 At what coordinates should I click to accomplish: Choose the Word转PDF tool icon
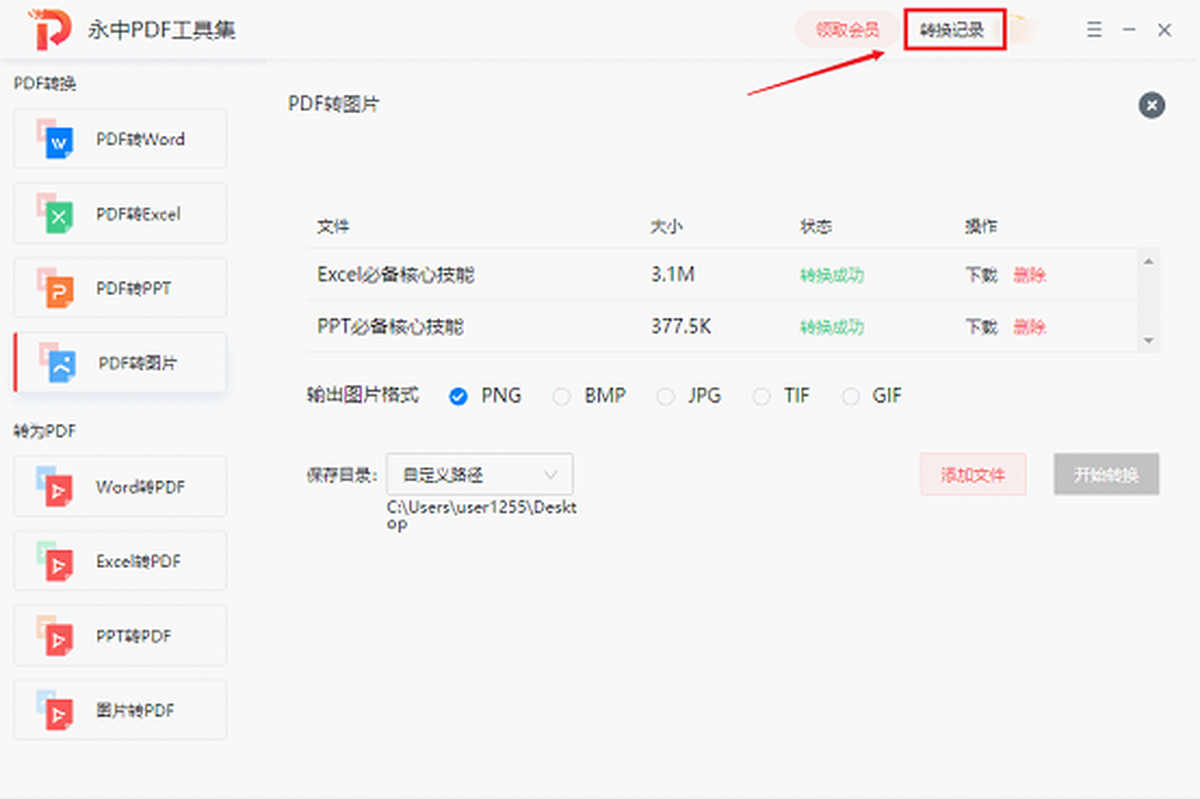pos(56,487)
